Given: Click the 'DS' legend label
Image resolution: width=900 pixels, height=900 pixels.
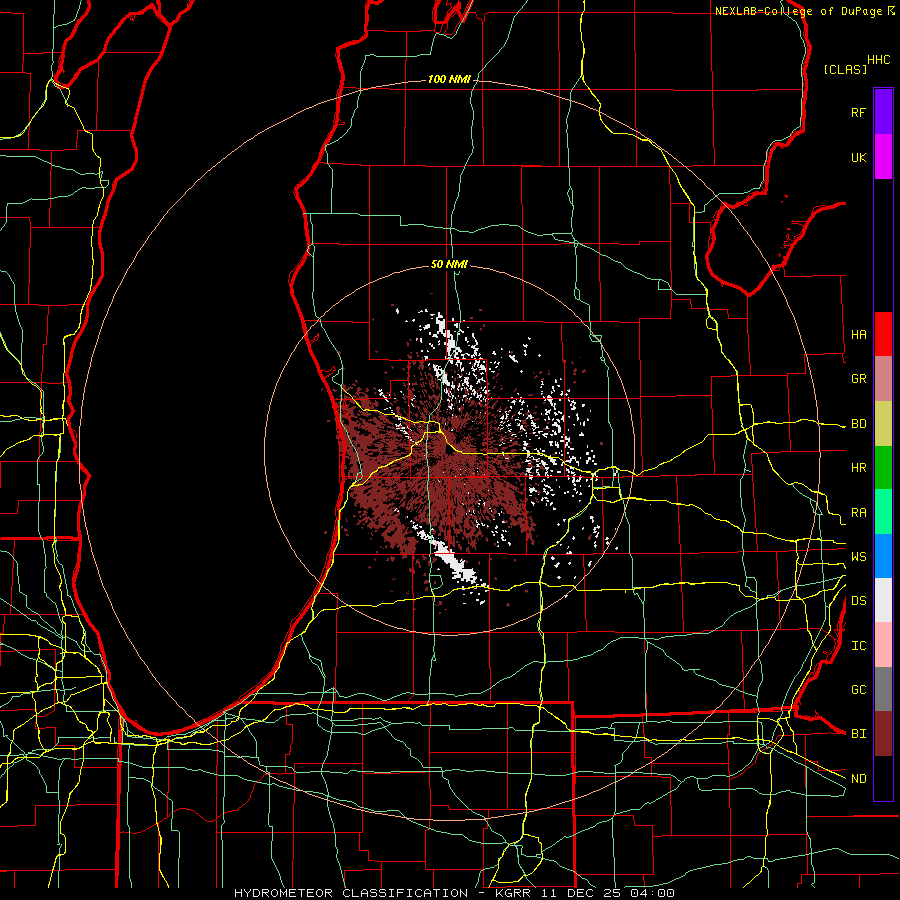Looking at the screenshot, I should point(858,600).
